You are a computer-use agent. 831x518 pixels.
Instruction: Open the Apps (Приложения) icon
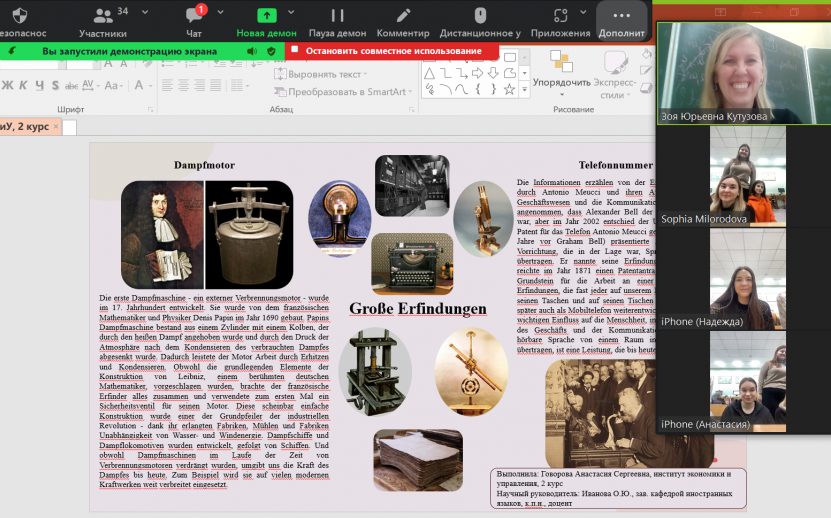pos(560,21)
